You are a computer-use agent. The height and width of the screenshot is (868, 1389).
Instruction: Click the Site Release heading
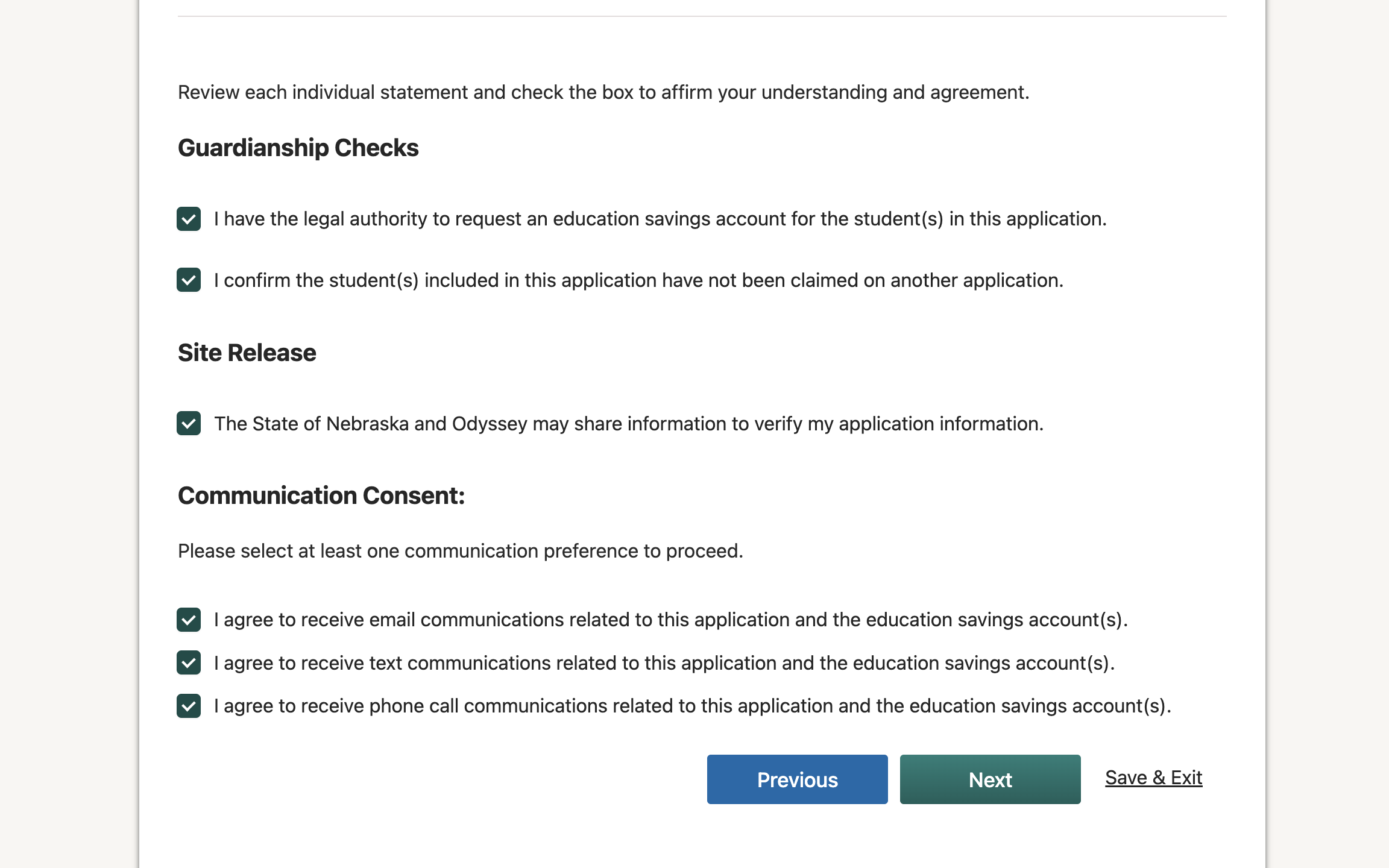247,353
